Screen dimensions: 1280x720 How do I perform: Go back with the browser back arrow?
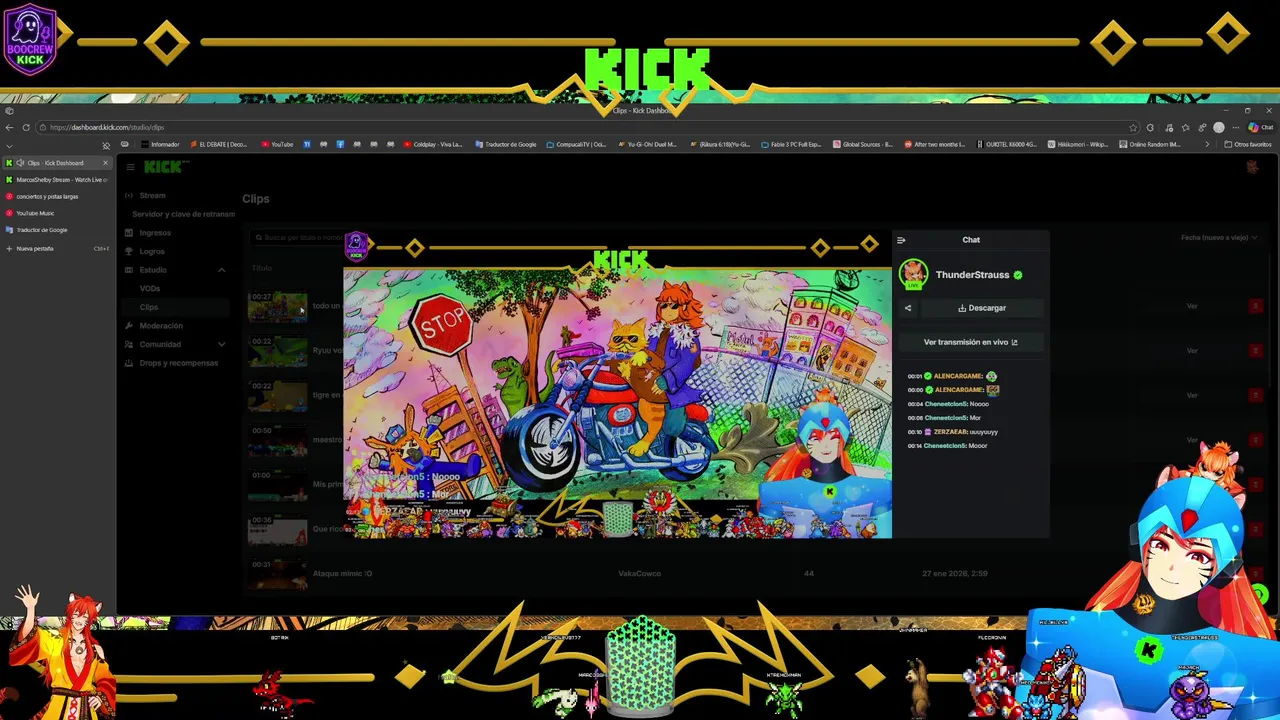pyautogui.click(x=9, y=127)
